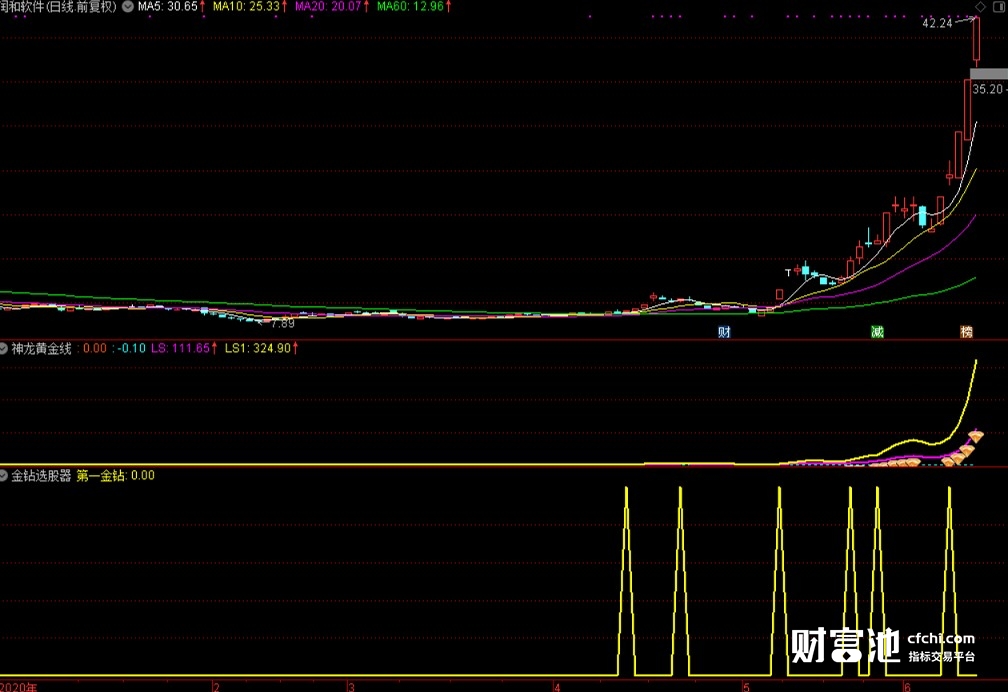Toggle the MA5: 30.65 label
1008x692 pixels.
[167, 6]
